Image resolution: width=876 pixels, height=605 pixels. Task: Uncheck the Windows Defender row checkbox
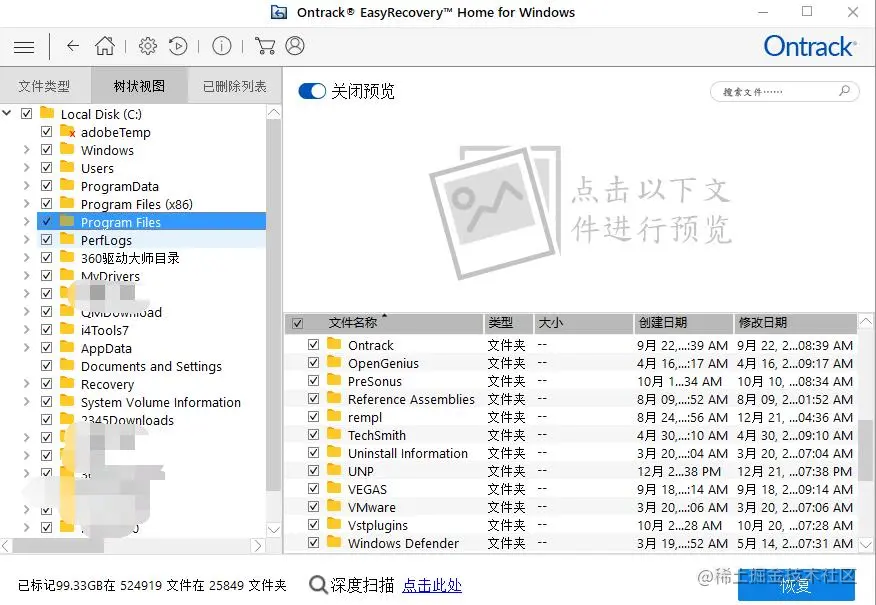(x=313, y=542)
